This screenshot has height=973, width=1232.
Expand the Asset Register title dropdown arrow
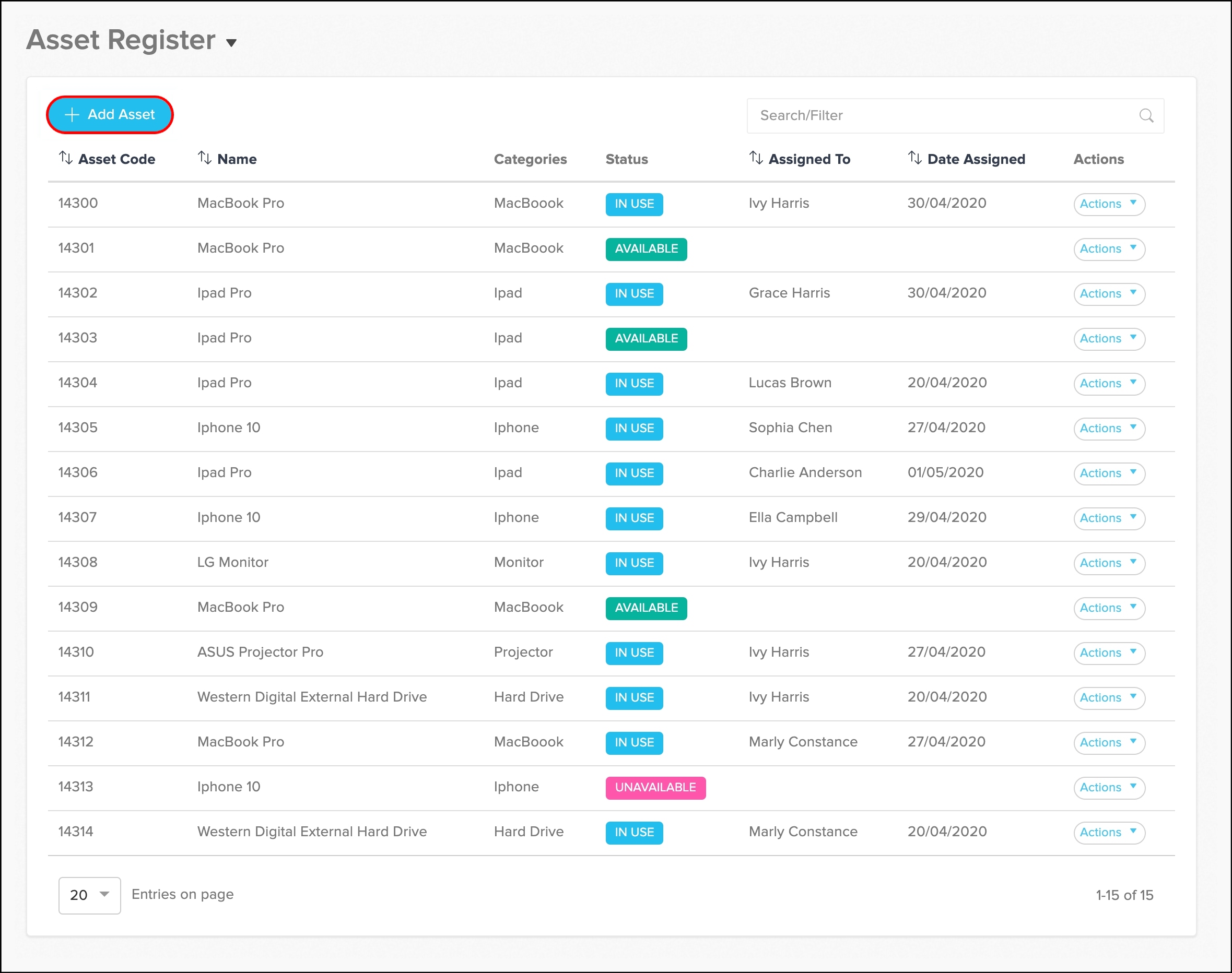pyautogui.click(x=231, y=43)
